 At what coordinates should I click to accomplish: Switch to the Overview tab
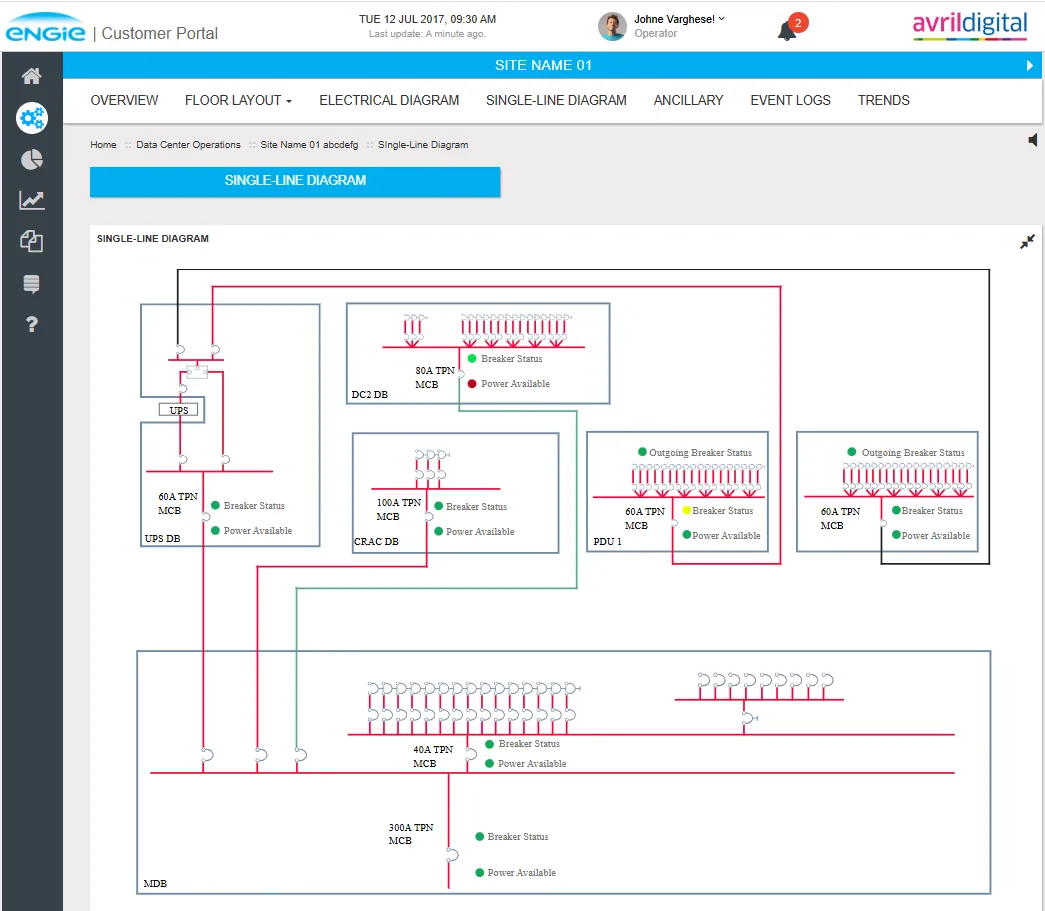click(124, 100)
